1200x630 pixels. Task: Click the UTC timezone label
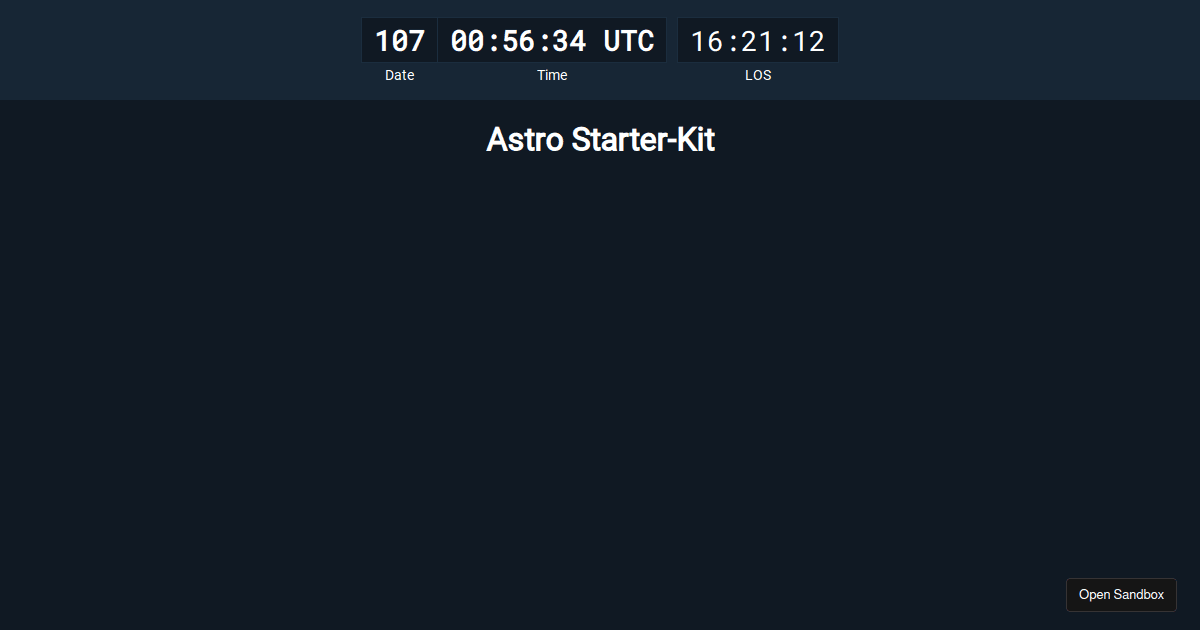coord(630,40)
